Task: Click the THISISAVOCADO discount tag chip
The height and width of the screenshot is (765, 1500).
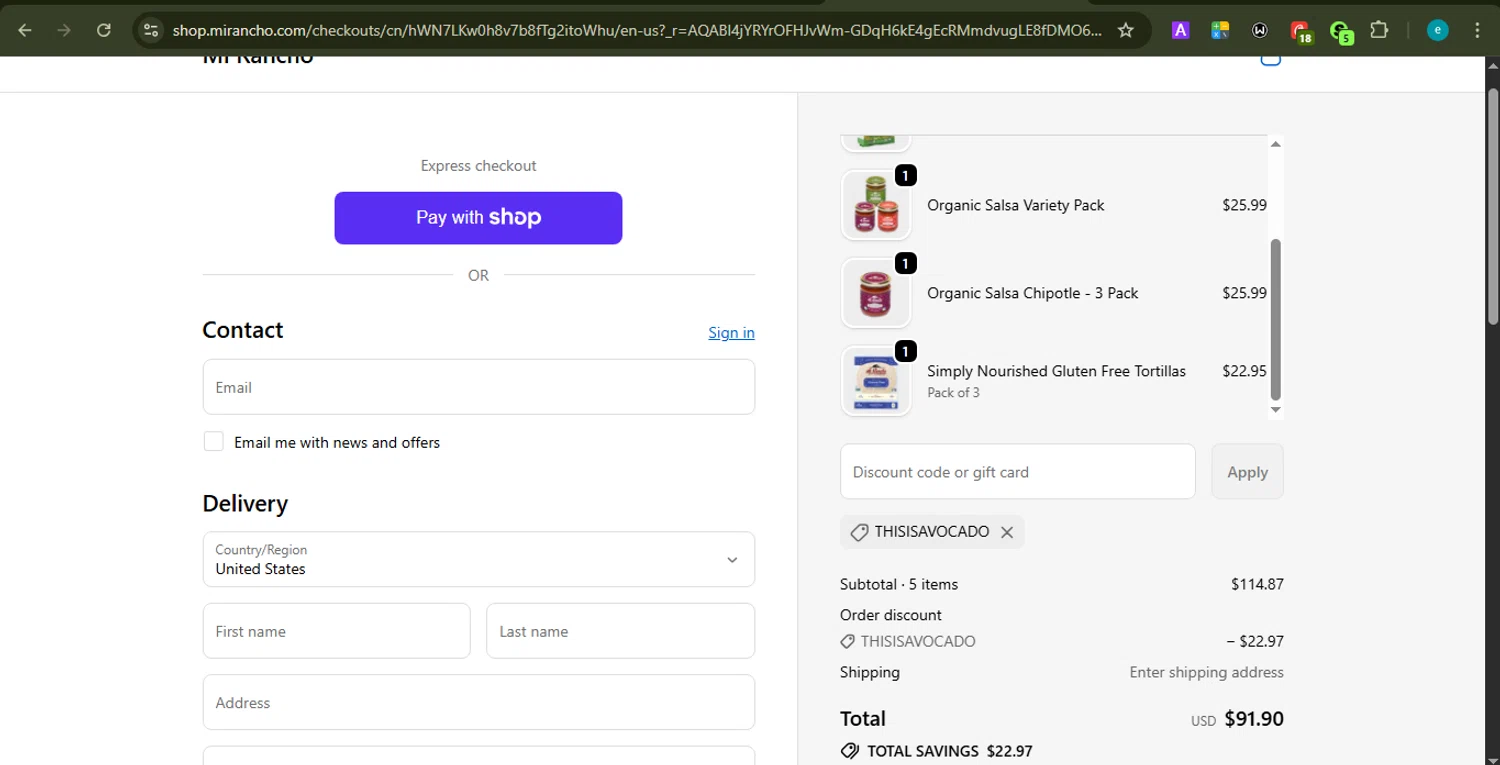Action: coord(932,532)
